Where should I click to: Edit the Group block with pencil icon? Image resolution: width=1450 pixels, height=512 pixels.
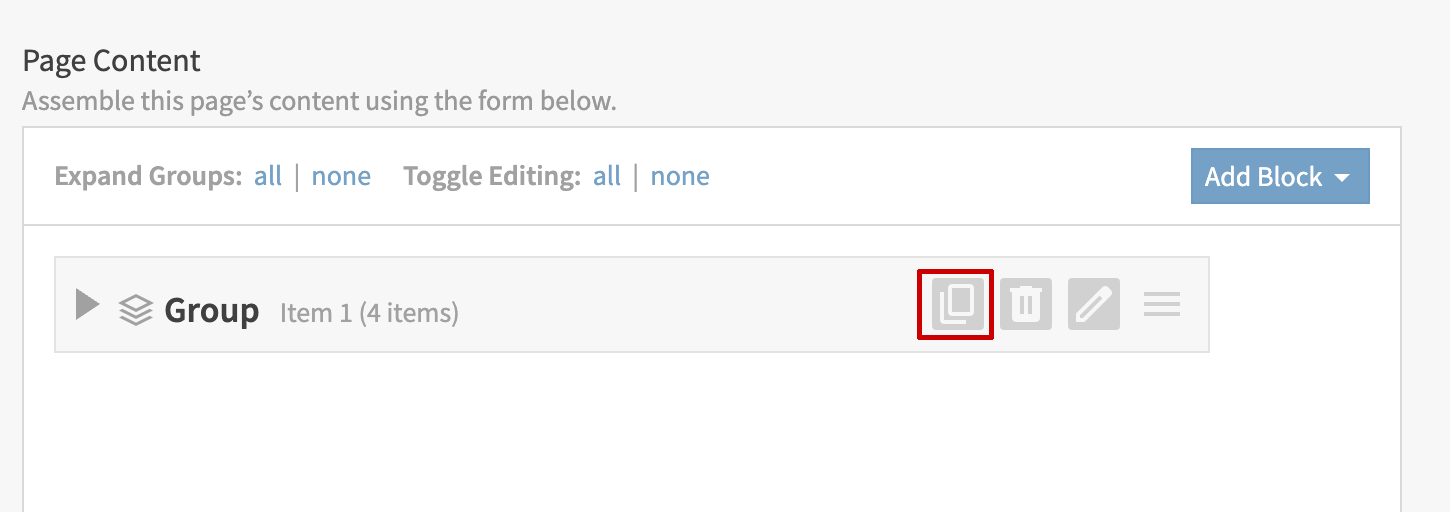pyautogui.click(x=1093, y=304)
